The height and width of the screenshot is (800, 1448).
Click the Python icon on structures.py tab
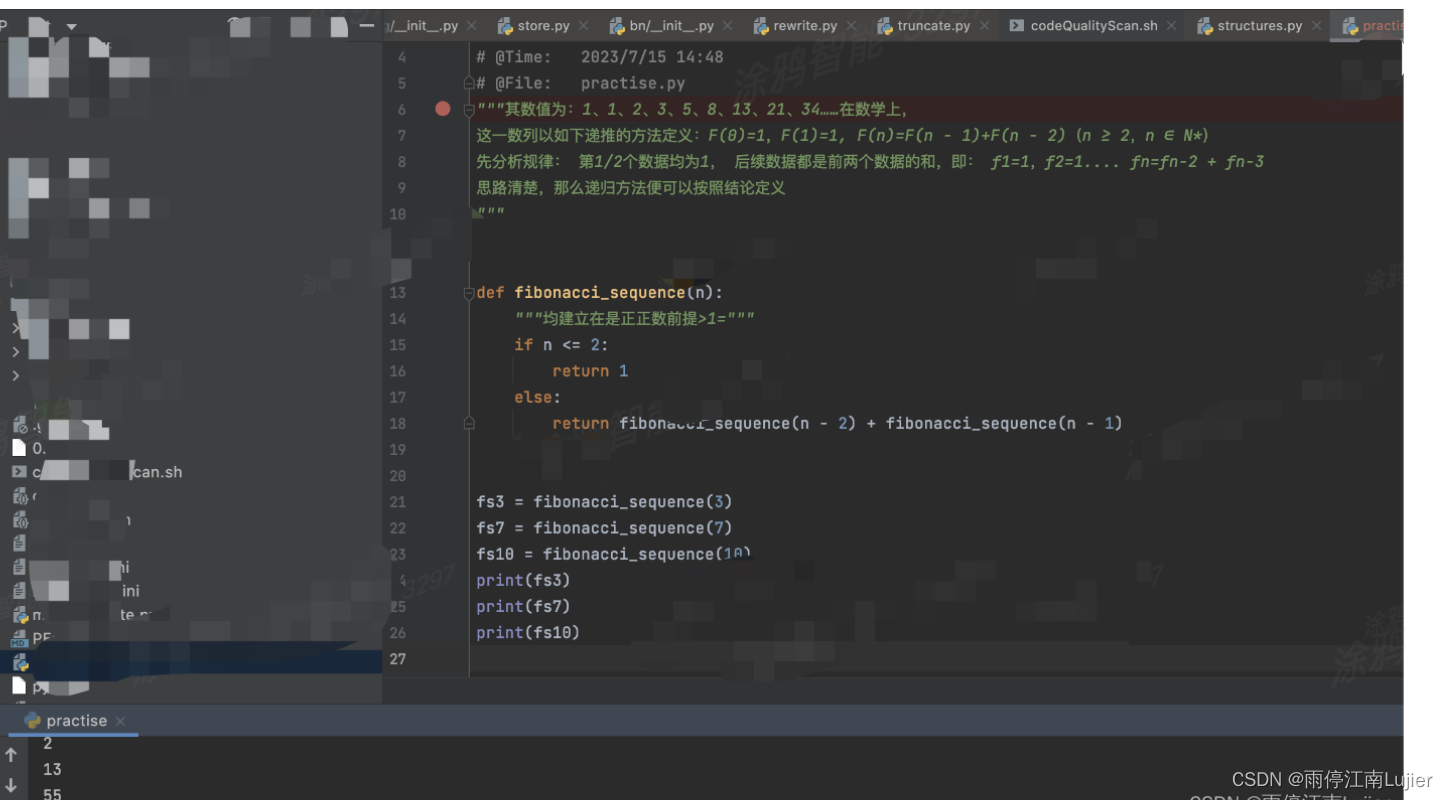[1205, 26]
